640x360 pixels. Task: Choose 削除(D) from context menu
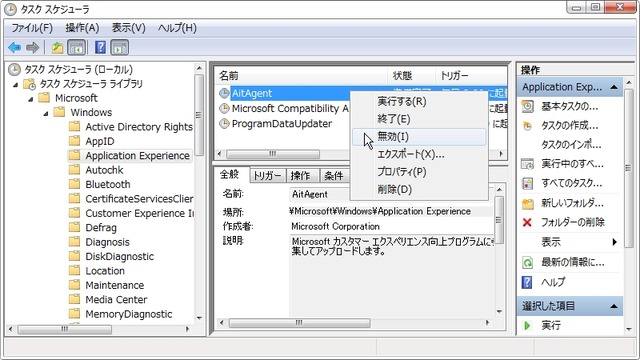[419, 189]
